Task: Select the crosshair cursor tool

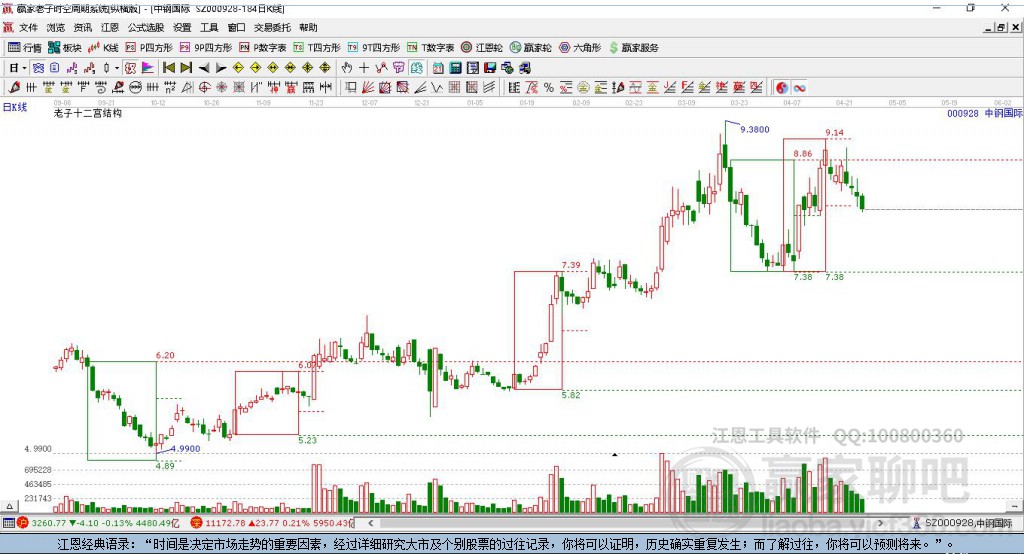Action: point(364,68)
